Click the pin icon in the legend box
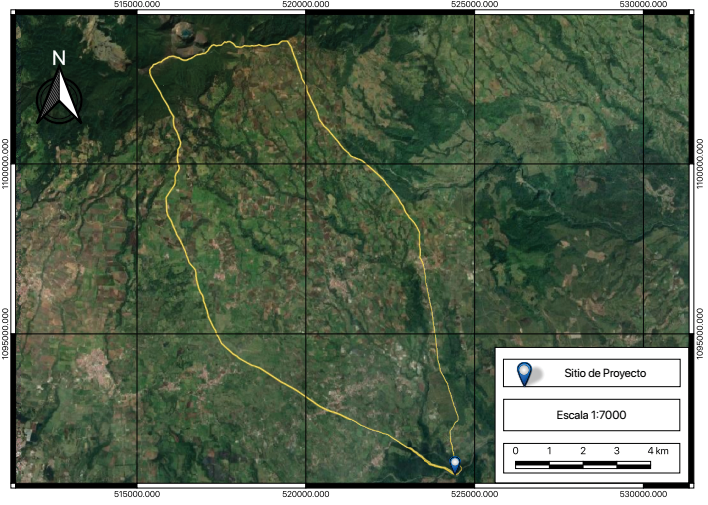Screen dimensions: 708x505 pos(524,374)
